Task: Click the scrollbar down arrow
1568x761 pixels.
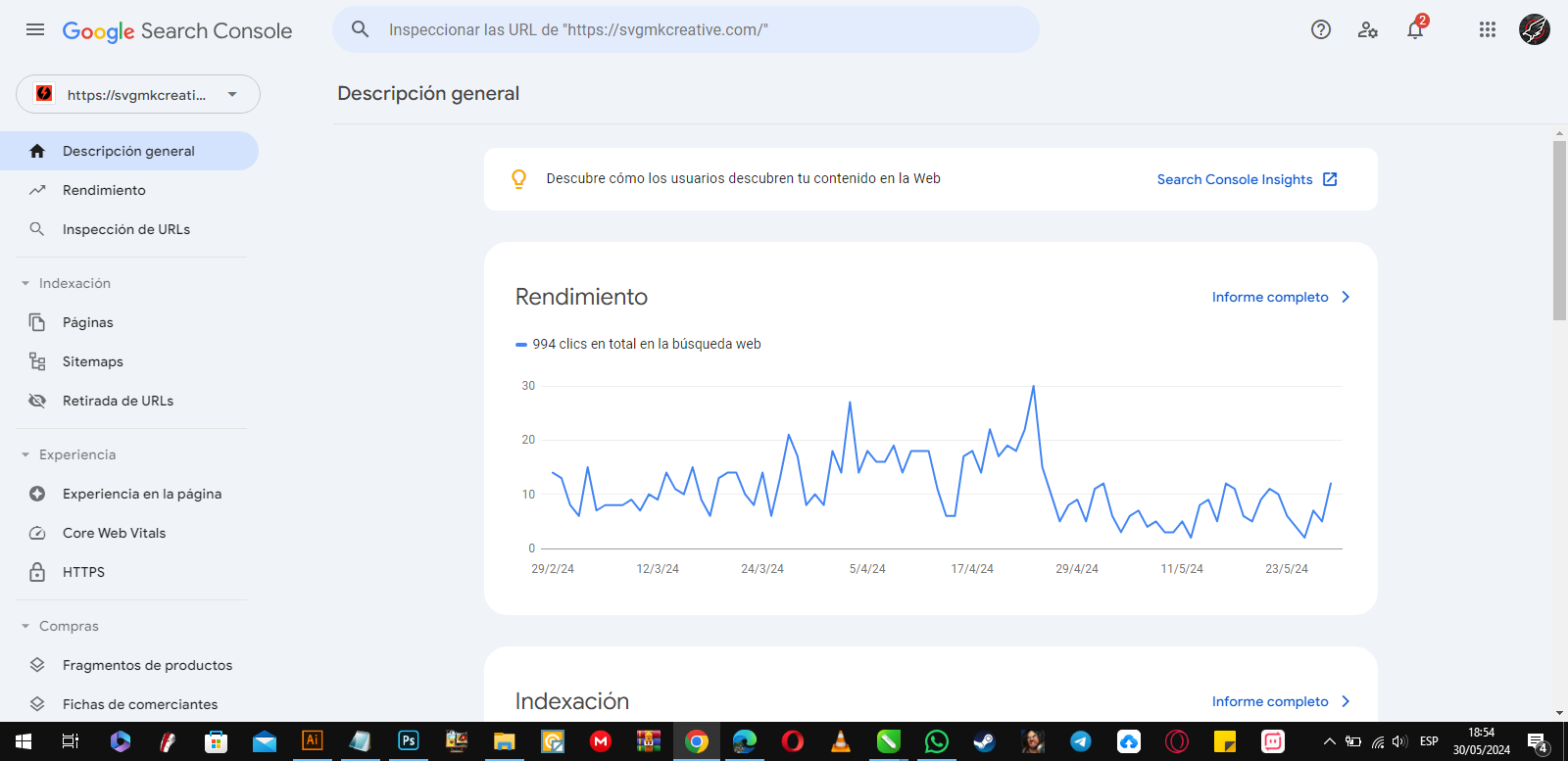Action: click(x=1560, y=713)
